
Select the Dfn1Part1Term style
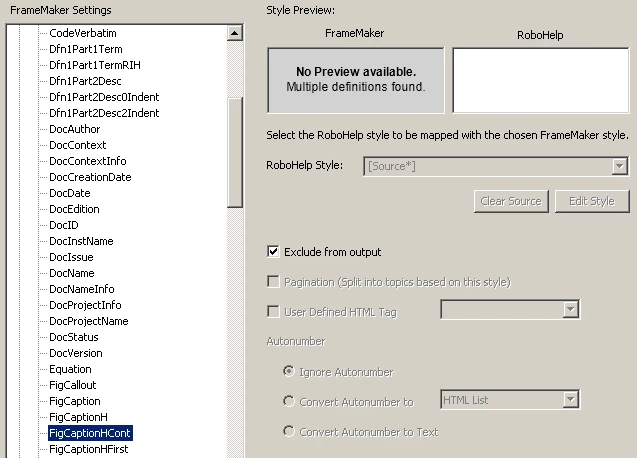coord(86,49)
